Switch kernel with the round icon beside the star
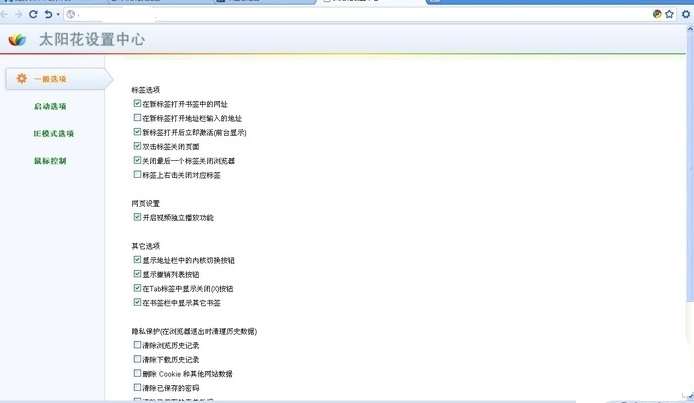 (657, 14)
